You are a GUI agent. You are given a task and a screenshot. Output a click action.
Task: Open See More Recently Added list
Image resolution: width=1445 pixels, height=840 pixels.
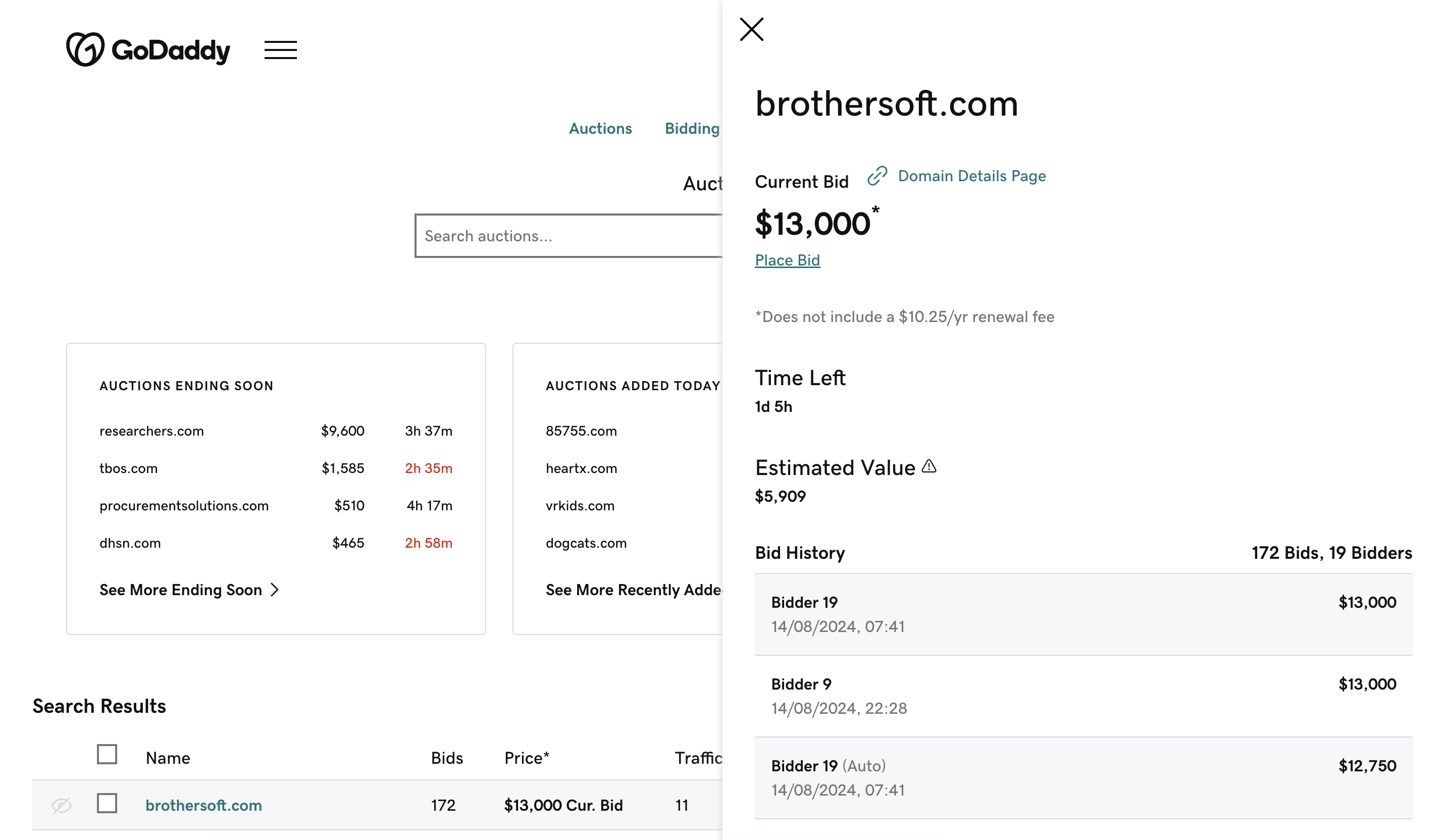[633, 590]
